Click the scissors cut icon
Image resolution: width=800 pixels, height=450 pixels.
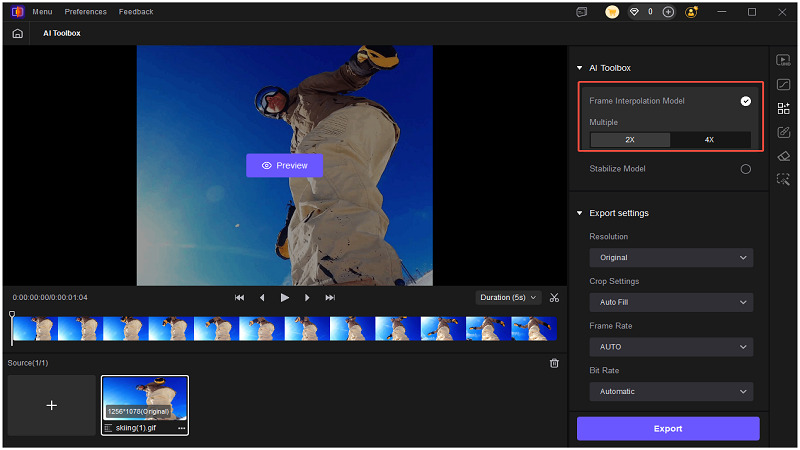(554, 297)
